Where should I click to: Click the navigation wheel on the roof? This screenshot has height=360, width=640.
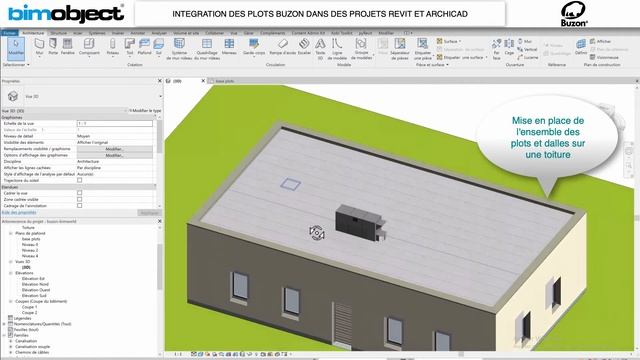click(x=316, y=233)
